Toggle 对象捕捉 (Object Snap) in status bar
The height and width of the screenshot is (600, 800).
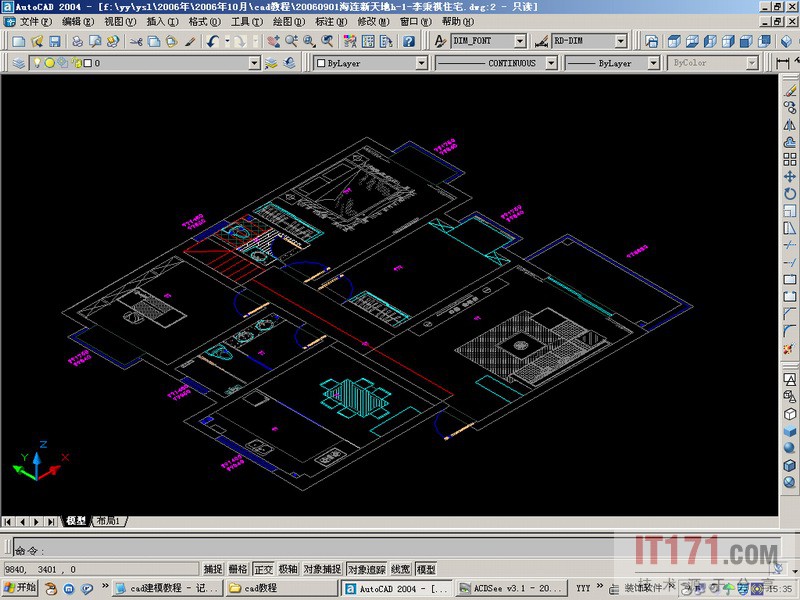(x=322, y=569)
